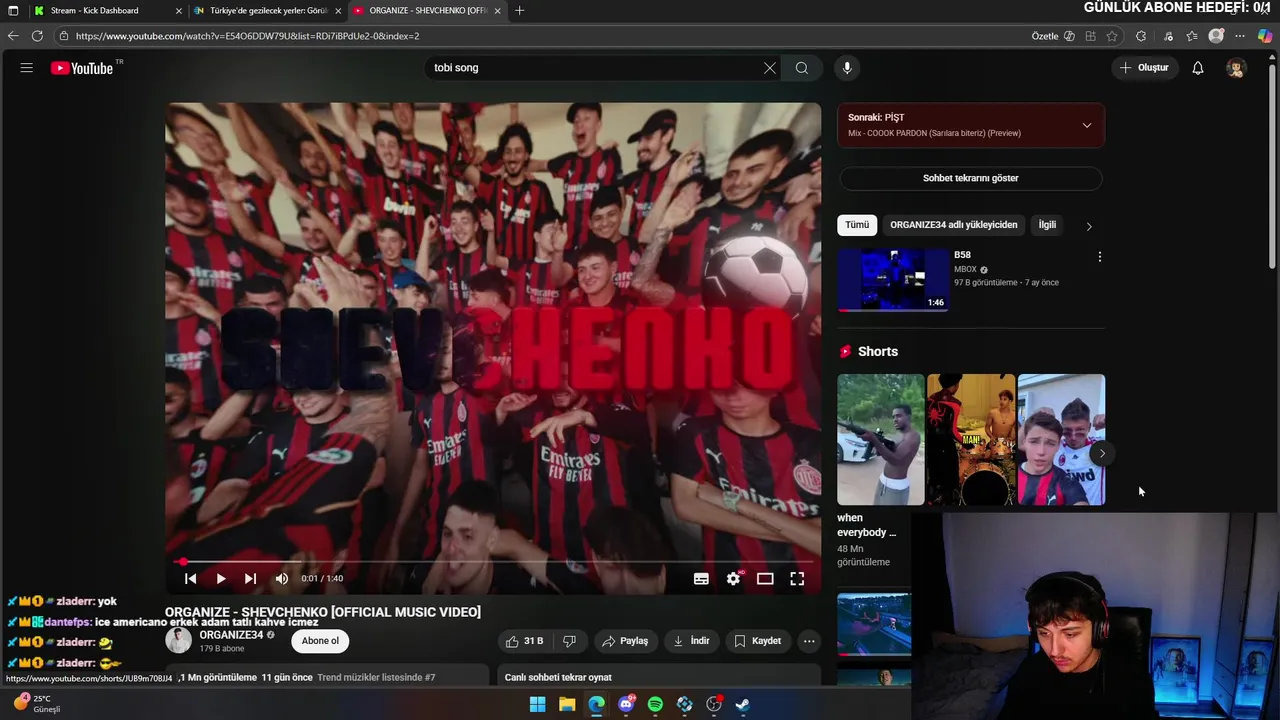Share the video with Paylaş
This screenshot has width=1280, height=720.
pyautogui.click(x=625, y=641)
